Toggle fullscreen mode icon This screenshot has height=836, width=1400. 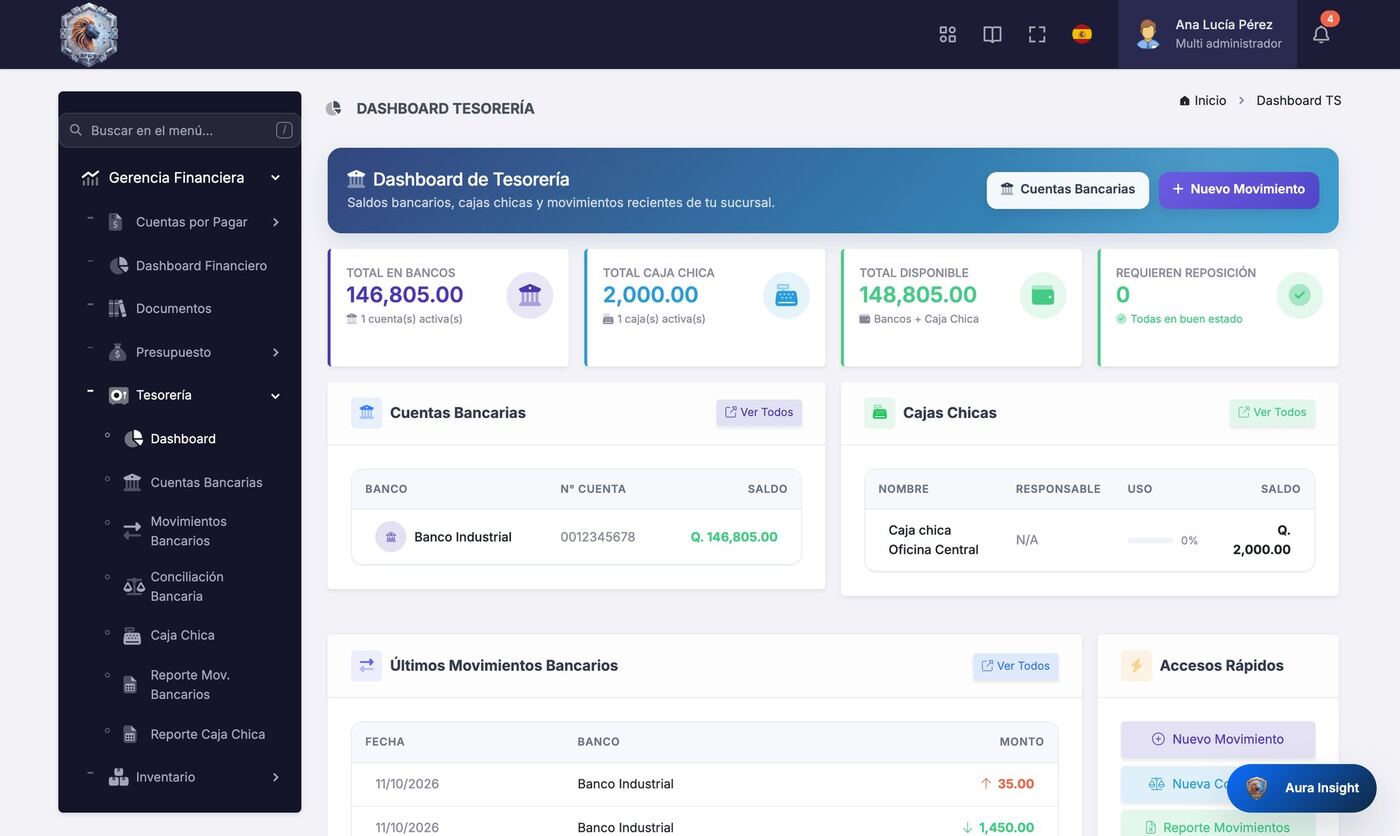click(x=1037, y=34)
